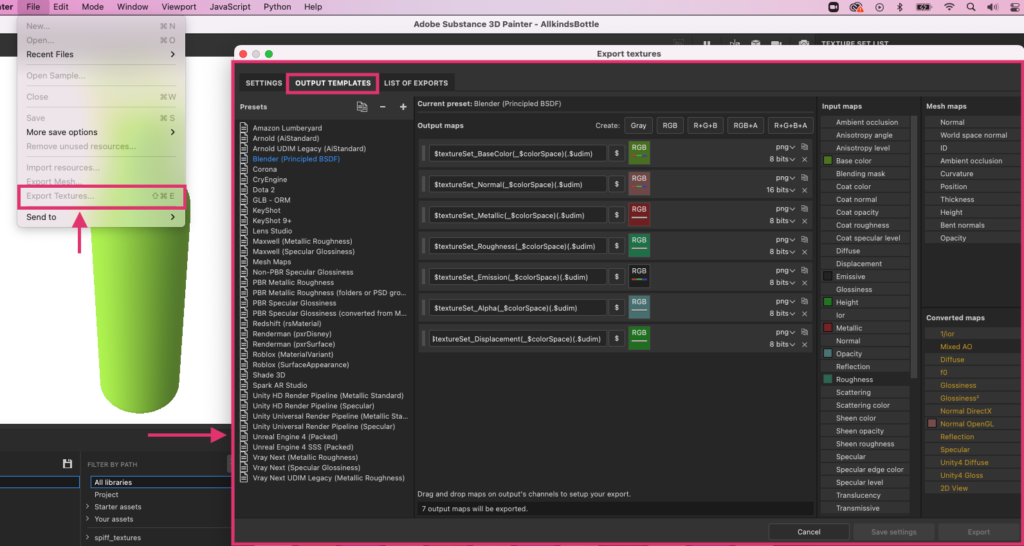Image resolution: width=1024 pixels, height=546 pixels.
Task: Click the BaseColor output name field
Action: 518,153
